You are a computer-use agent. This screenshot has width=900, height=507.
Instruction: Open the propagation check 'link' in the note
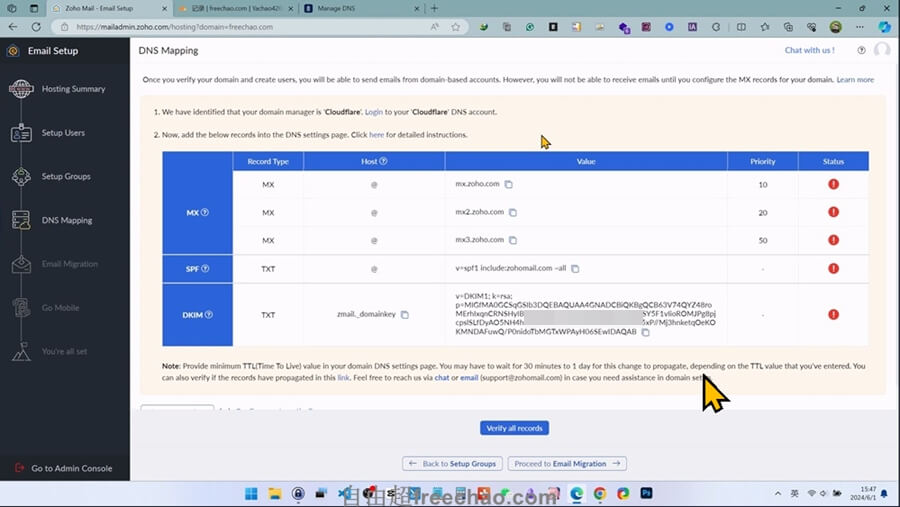(x=343, y=378)
